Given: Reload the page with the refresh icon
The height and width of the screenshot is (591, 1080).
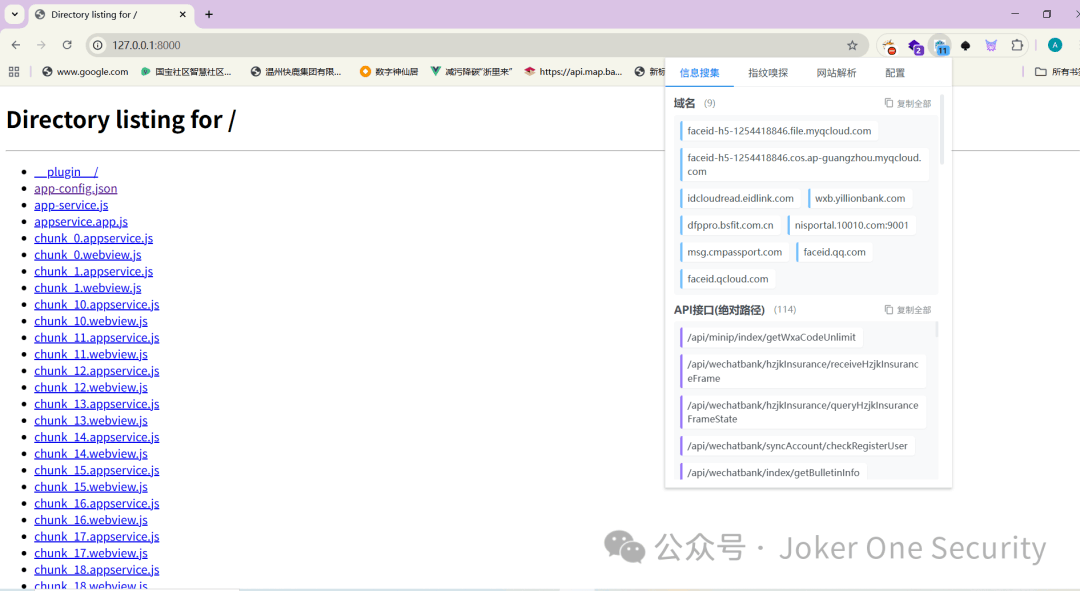Looking at the screenshot, I should click(x=67, y=45).
